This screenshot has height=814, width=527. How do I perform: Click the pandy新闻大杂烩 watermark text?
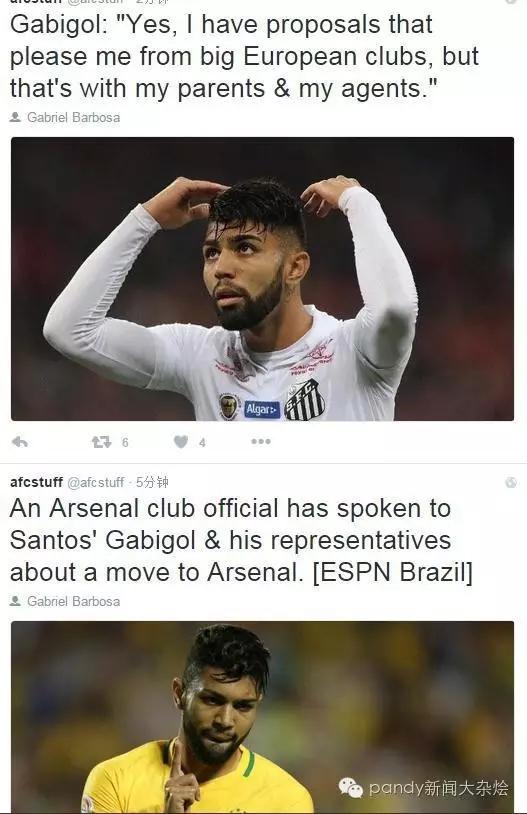439,788
